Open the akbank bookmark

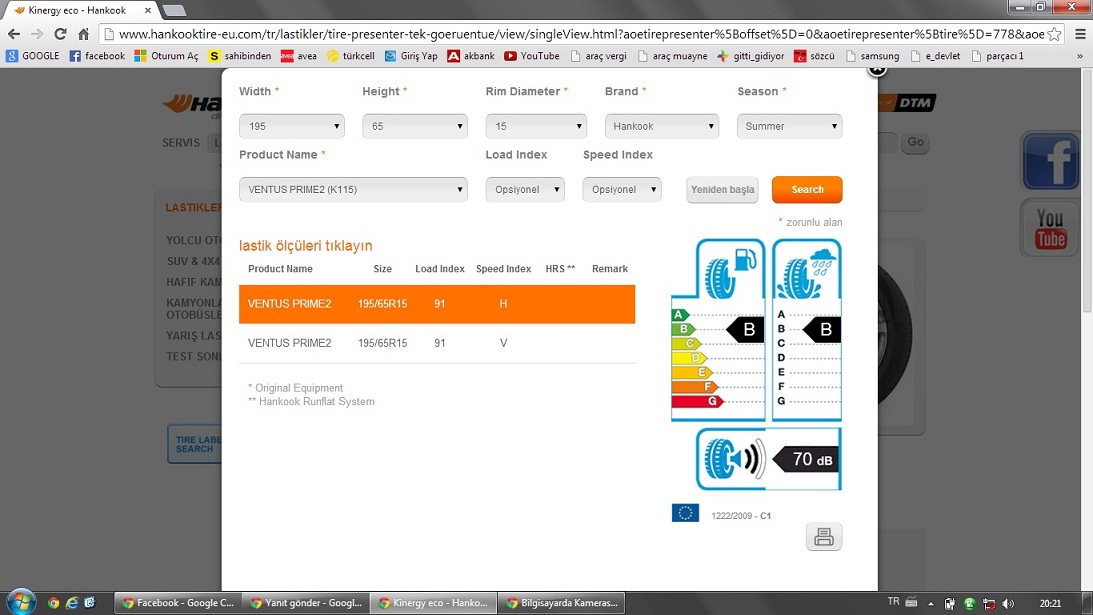tap(471, 56)
